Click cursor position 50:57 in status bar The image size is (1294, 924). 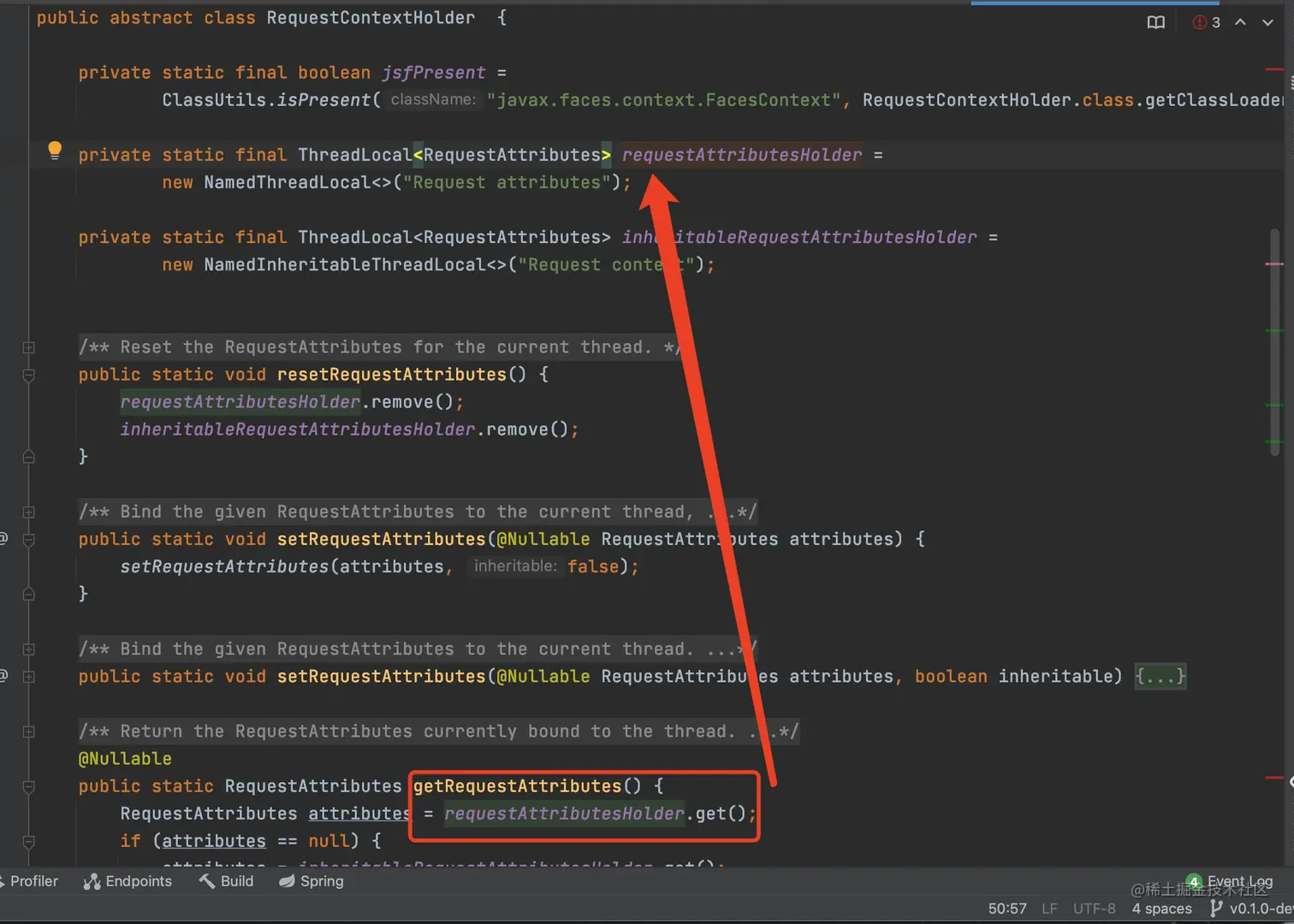(1007, 909)
